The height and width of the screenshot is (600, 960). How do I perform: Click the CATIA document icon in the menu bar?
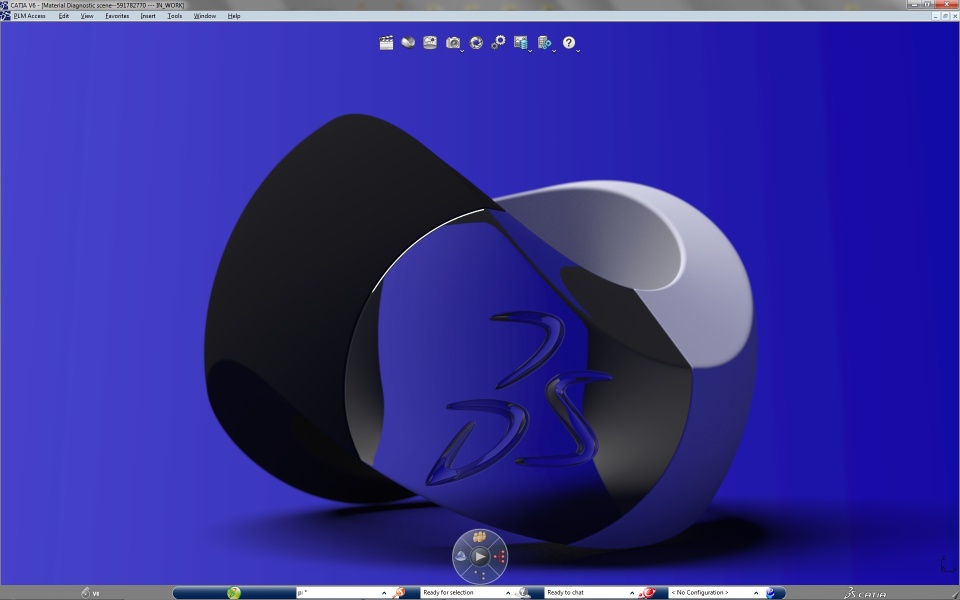coord(5,16)
